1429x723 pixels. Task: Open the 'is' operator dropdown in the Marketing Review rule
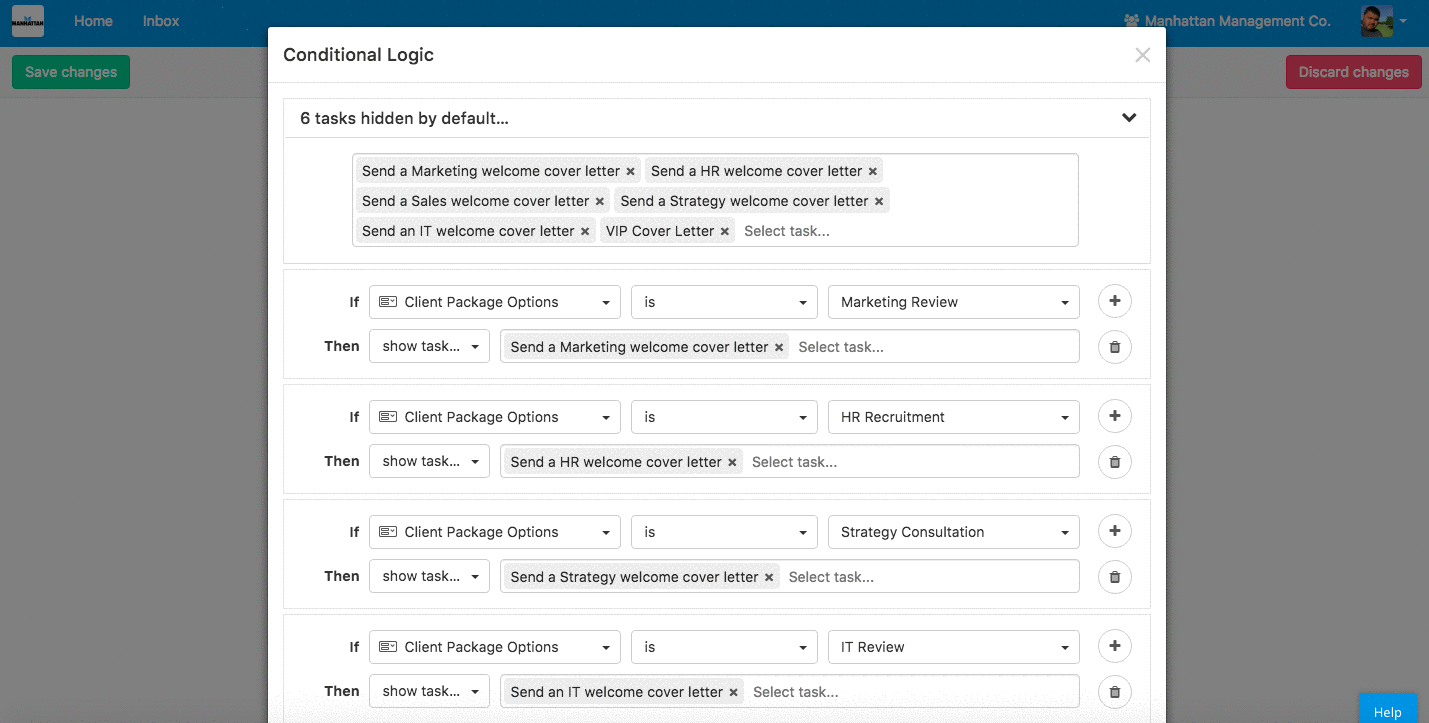[724, 302]
